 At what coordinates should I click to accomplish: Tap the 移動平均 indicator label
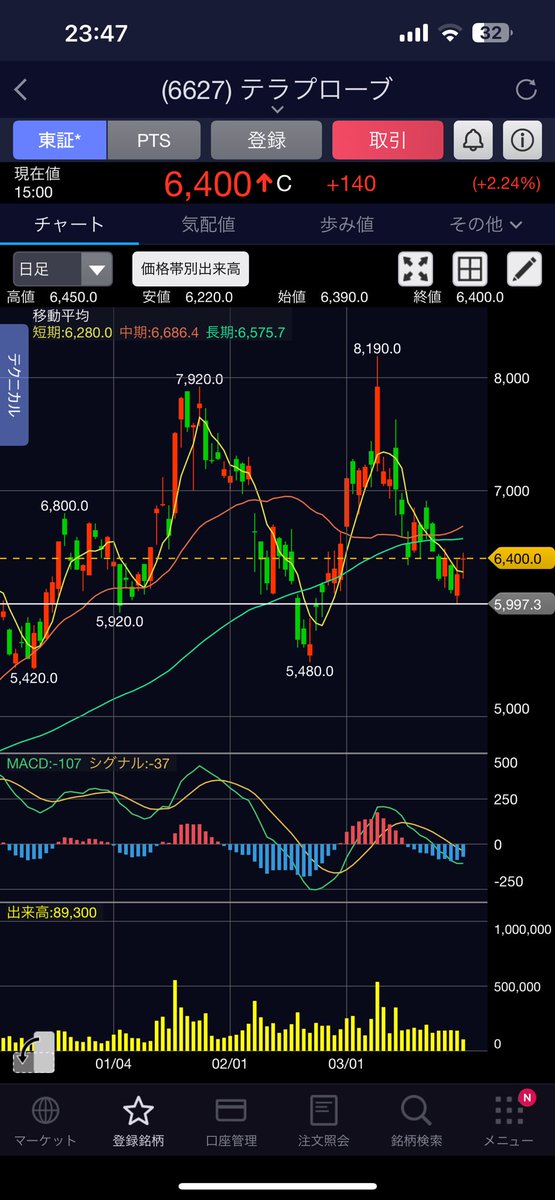click(61, 314)
